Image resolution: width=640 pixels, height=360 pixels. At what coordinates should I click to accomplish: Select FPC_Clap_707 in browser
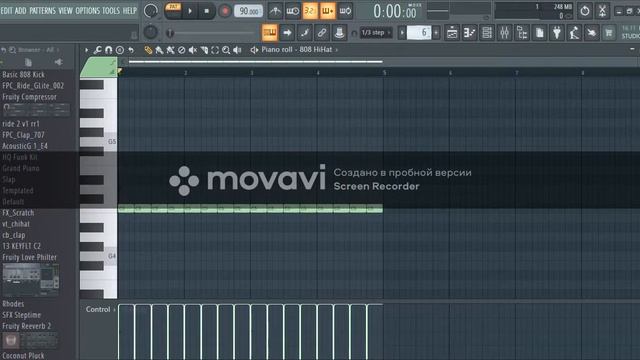[23, 135]
